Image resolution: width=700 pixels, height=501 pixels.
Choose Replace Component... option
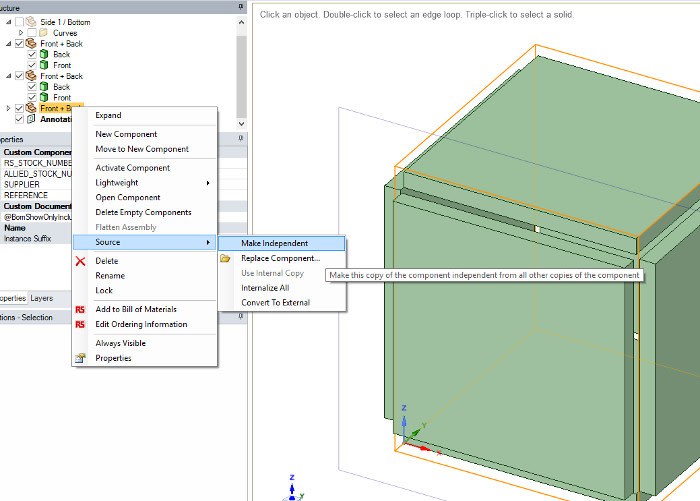pos(282,258)
